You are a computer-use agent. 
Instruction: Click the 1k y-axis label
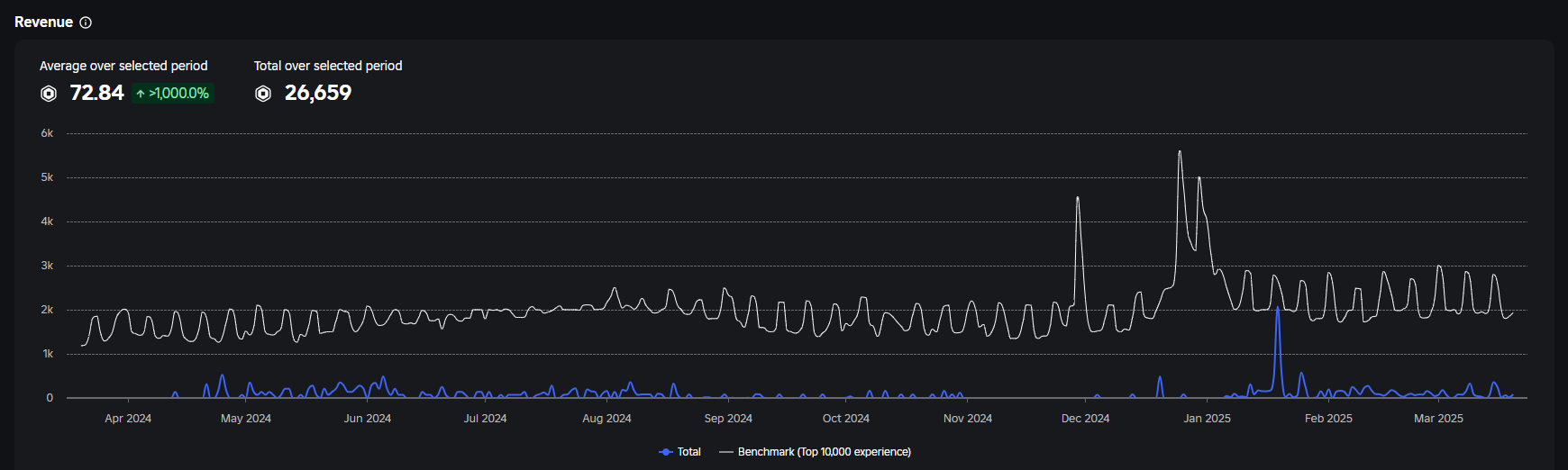tap(48, 354)
